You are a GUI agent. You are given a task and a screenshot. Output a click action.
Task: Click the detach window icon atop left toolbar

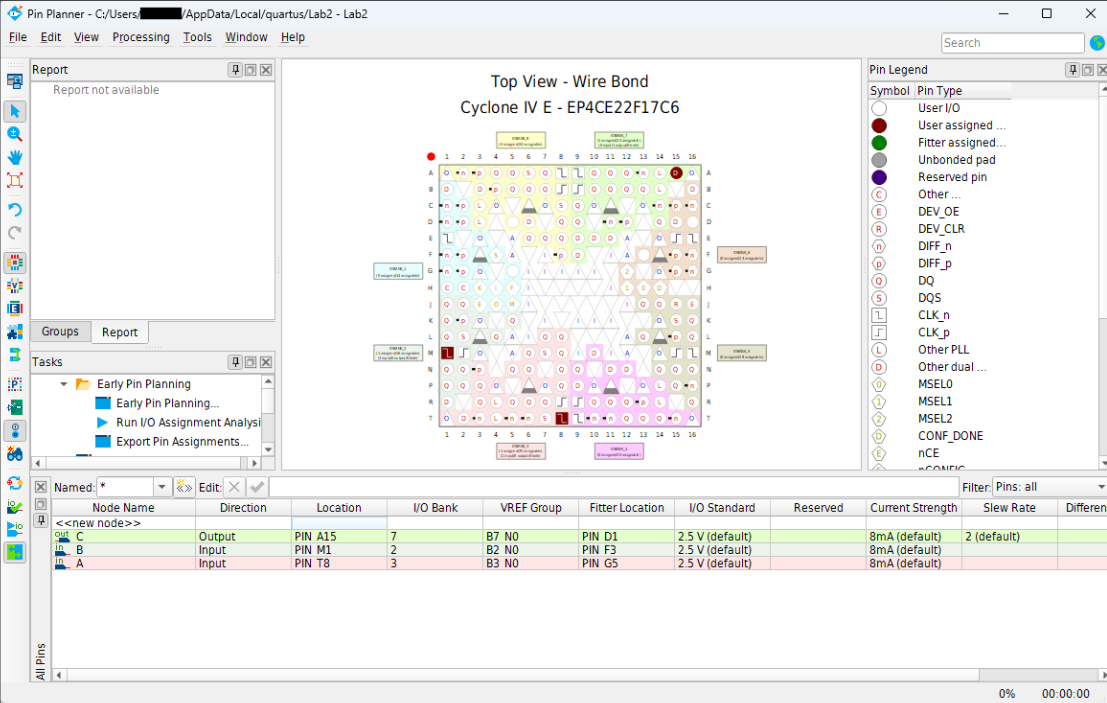tap(15, 81)
